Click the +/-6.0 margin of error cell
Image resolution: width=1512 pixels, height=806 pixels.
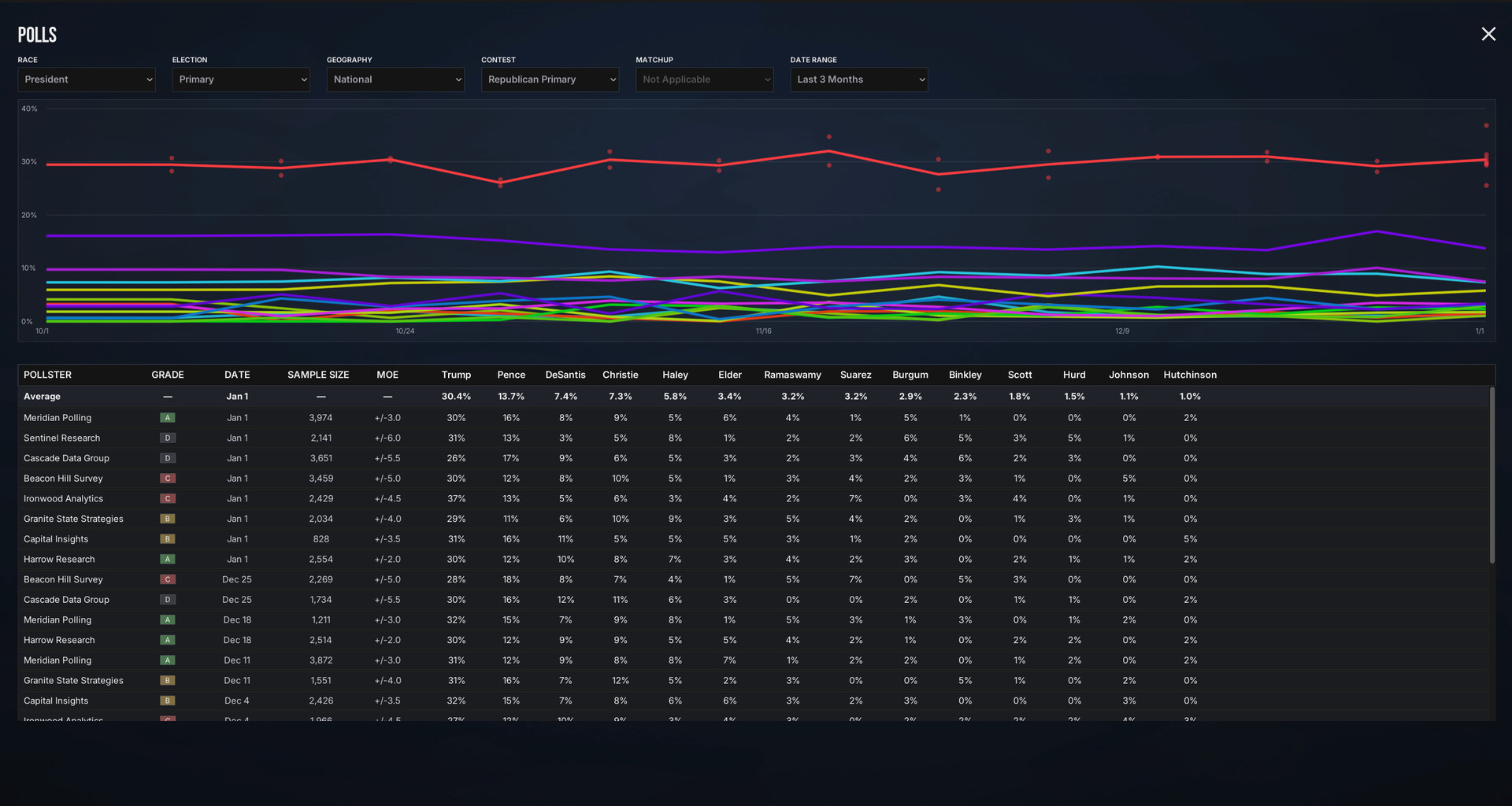tap(387, 438)
